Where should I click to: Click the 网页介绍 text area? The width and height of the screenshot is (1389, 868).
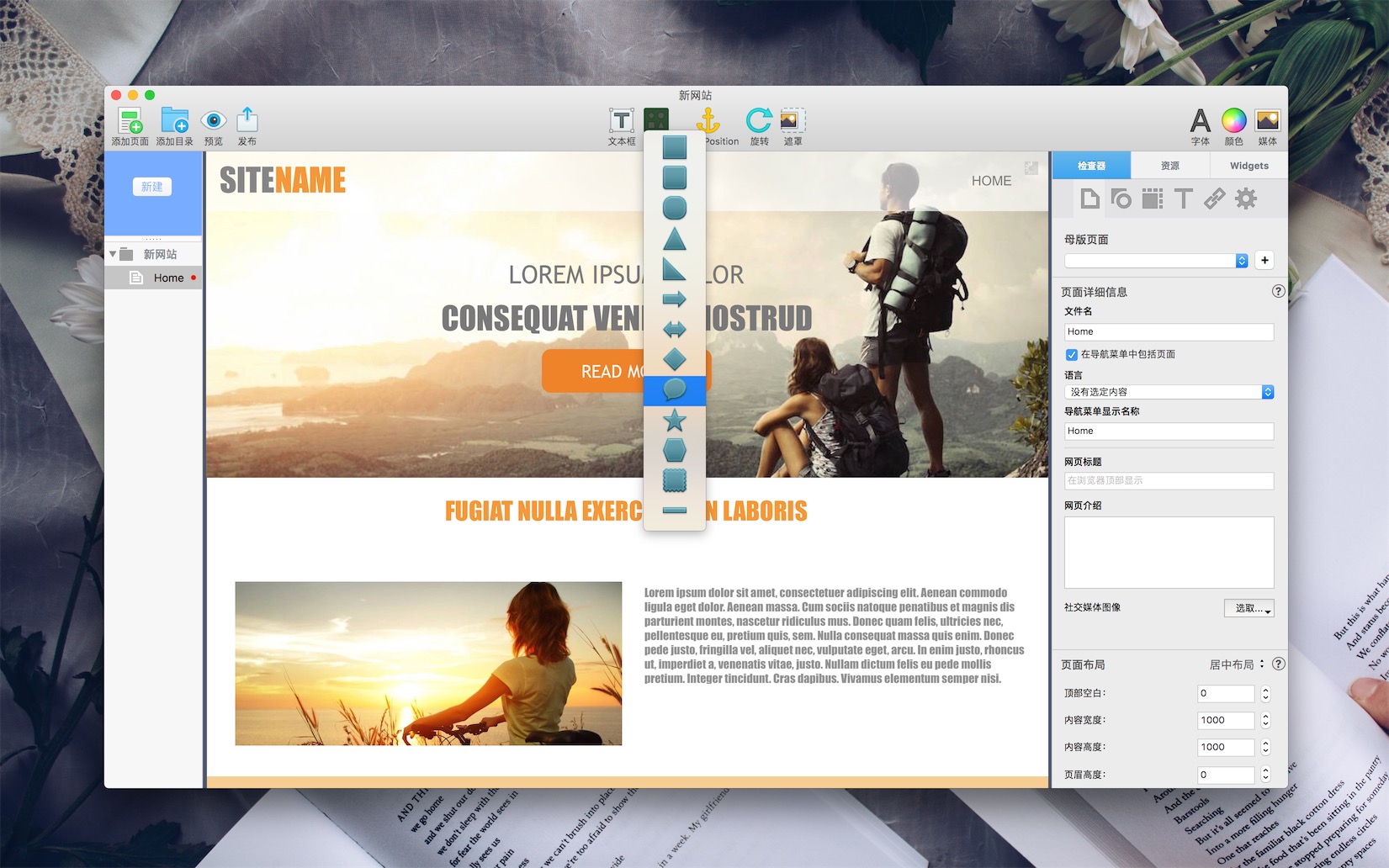[1169, 553]
